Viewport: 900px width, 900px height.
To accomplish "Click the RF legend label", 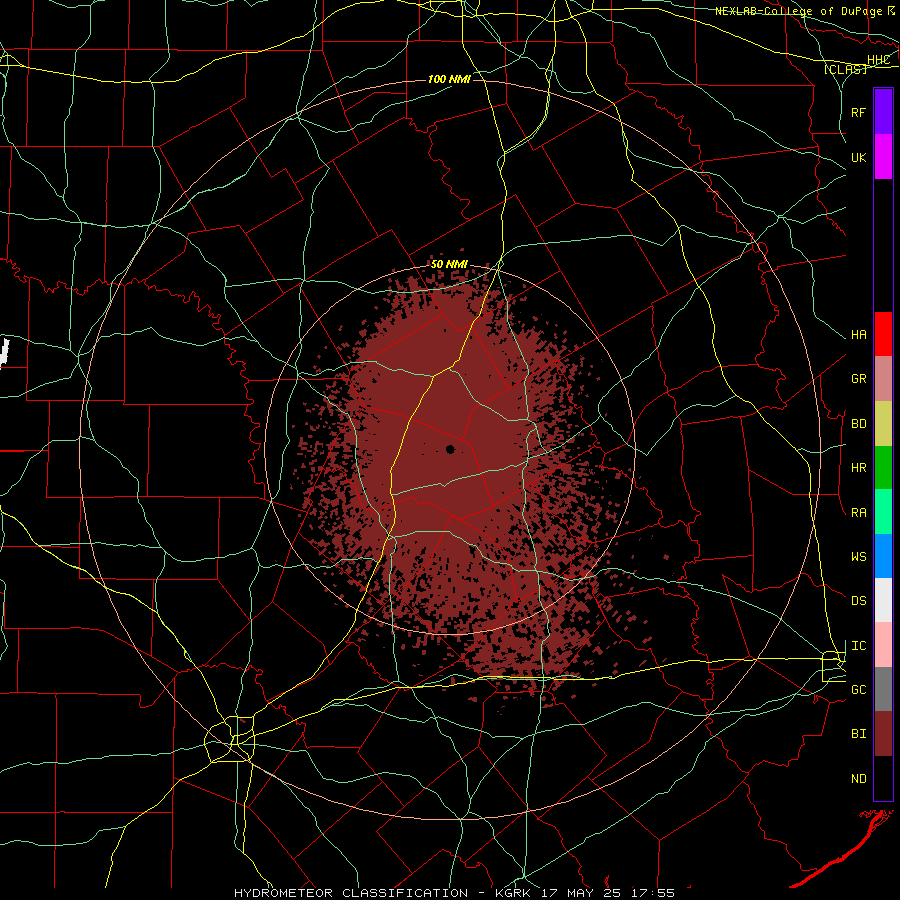I will [858, 112].
